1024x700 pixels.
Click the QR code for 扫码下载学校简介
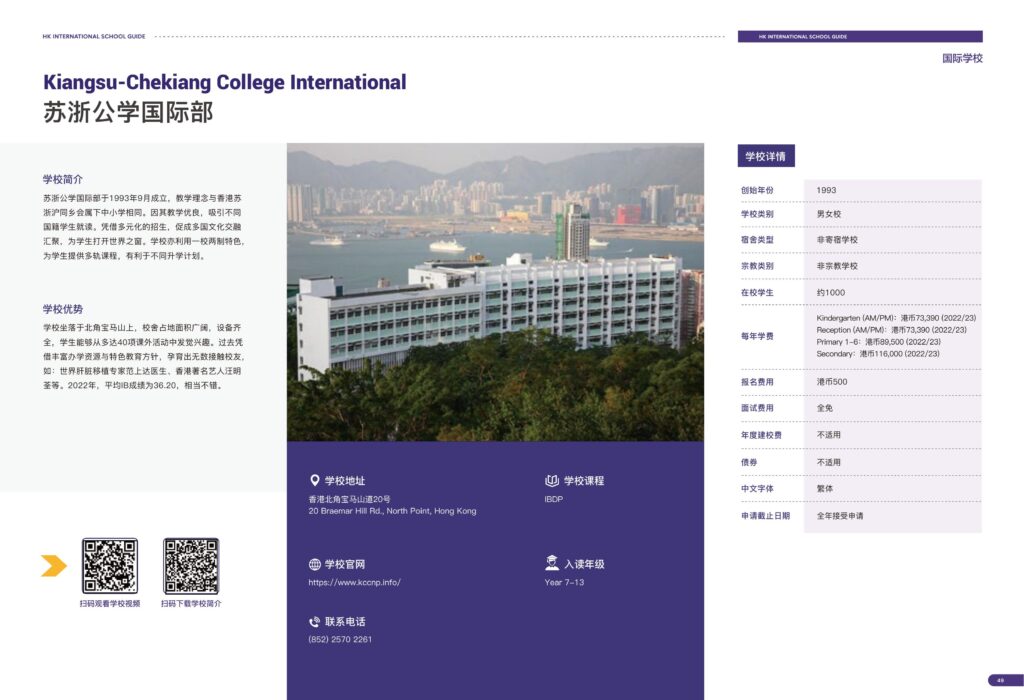click(191, 565)
